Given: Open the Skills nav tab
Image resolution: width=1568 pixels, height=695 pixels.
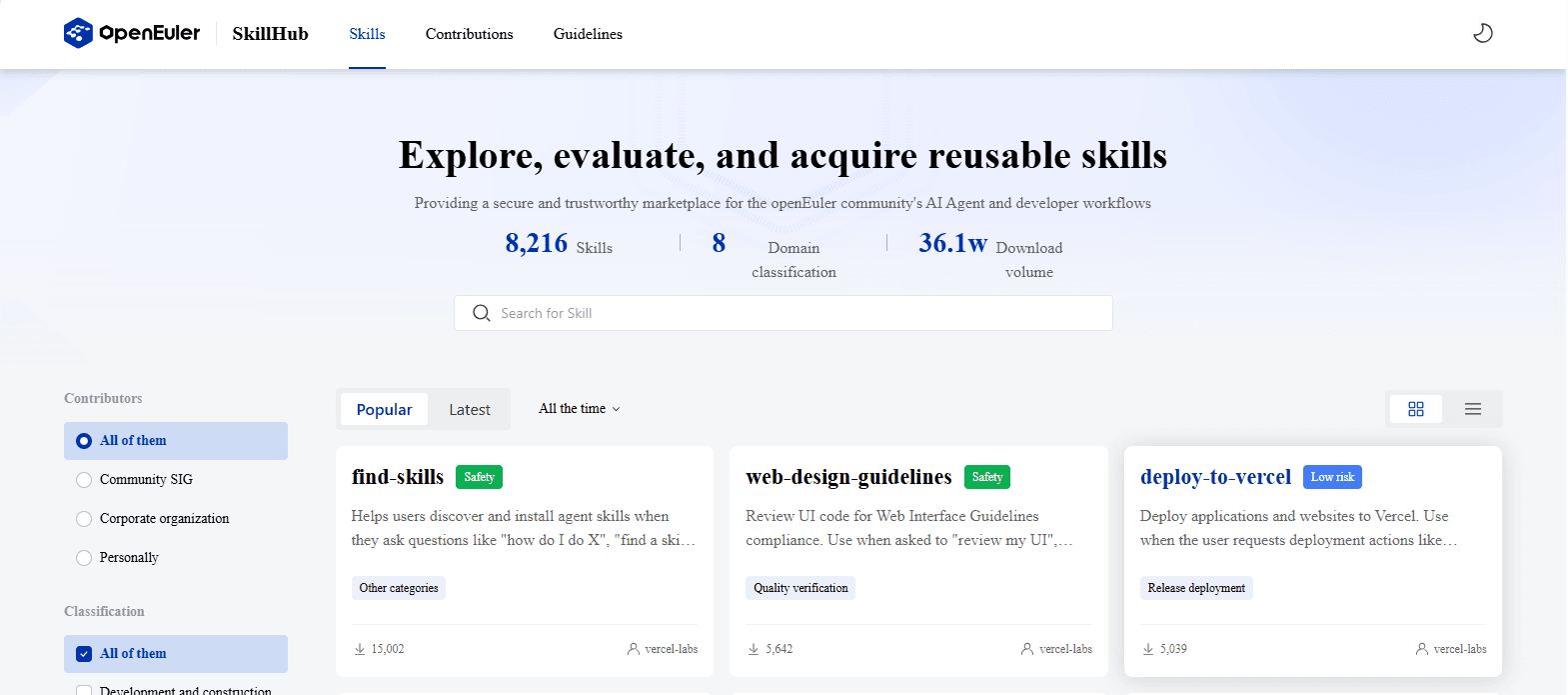Looking at the screenshot, I should pyautogui.click(x=367, y=34).
